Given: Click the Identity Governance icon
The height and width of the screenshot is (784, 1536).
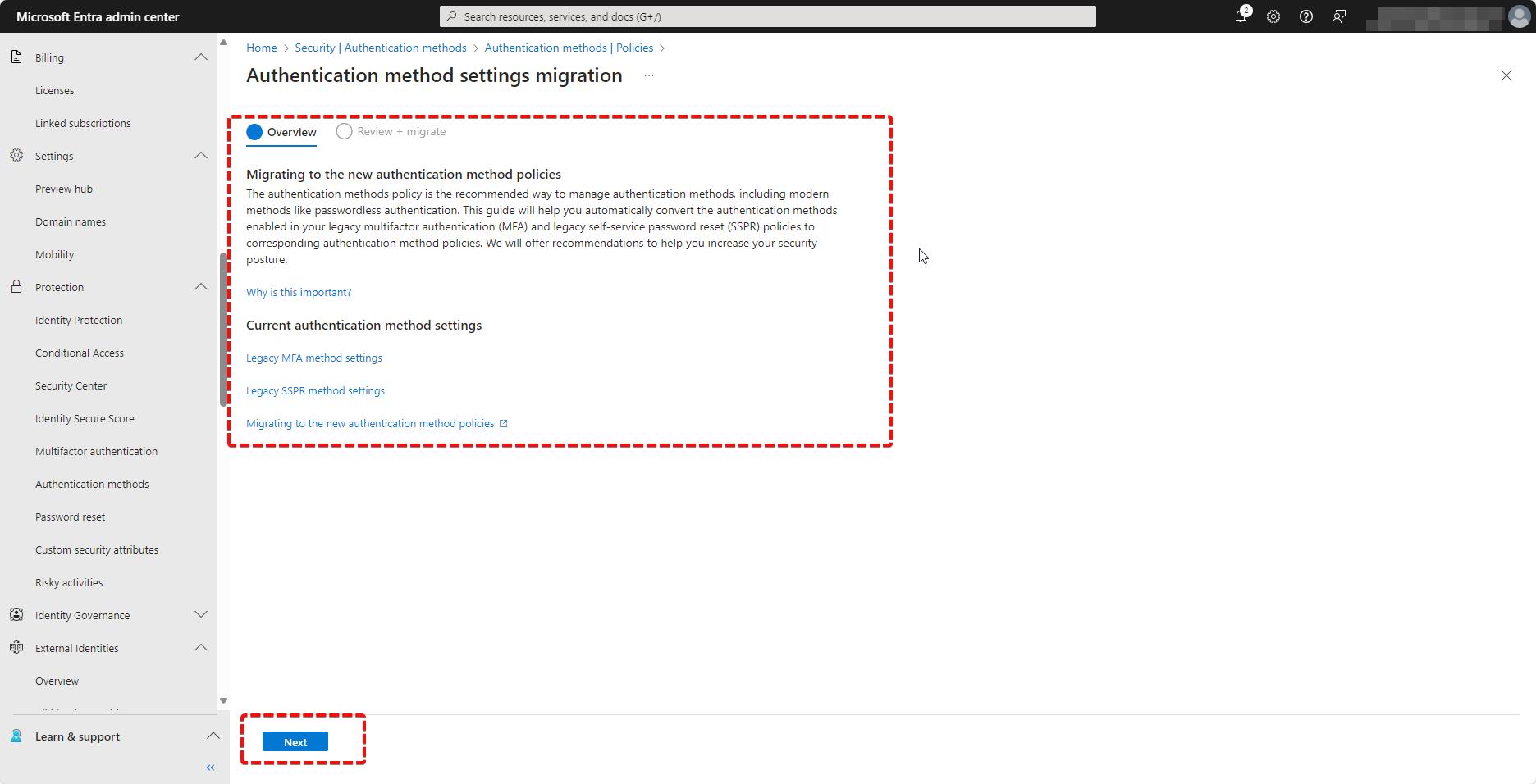Looking at the screenshot, I should tap(16, 615).
